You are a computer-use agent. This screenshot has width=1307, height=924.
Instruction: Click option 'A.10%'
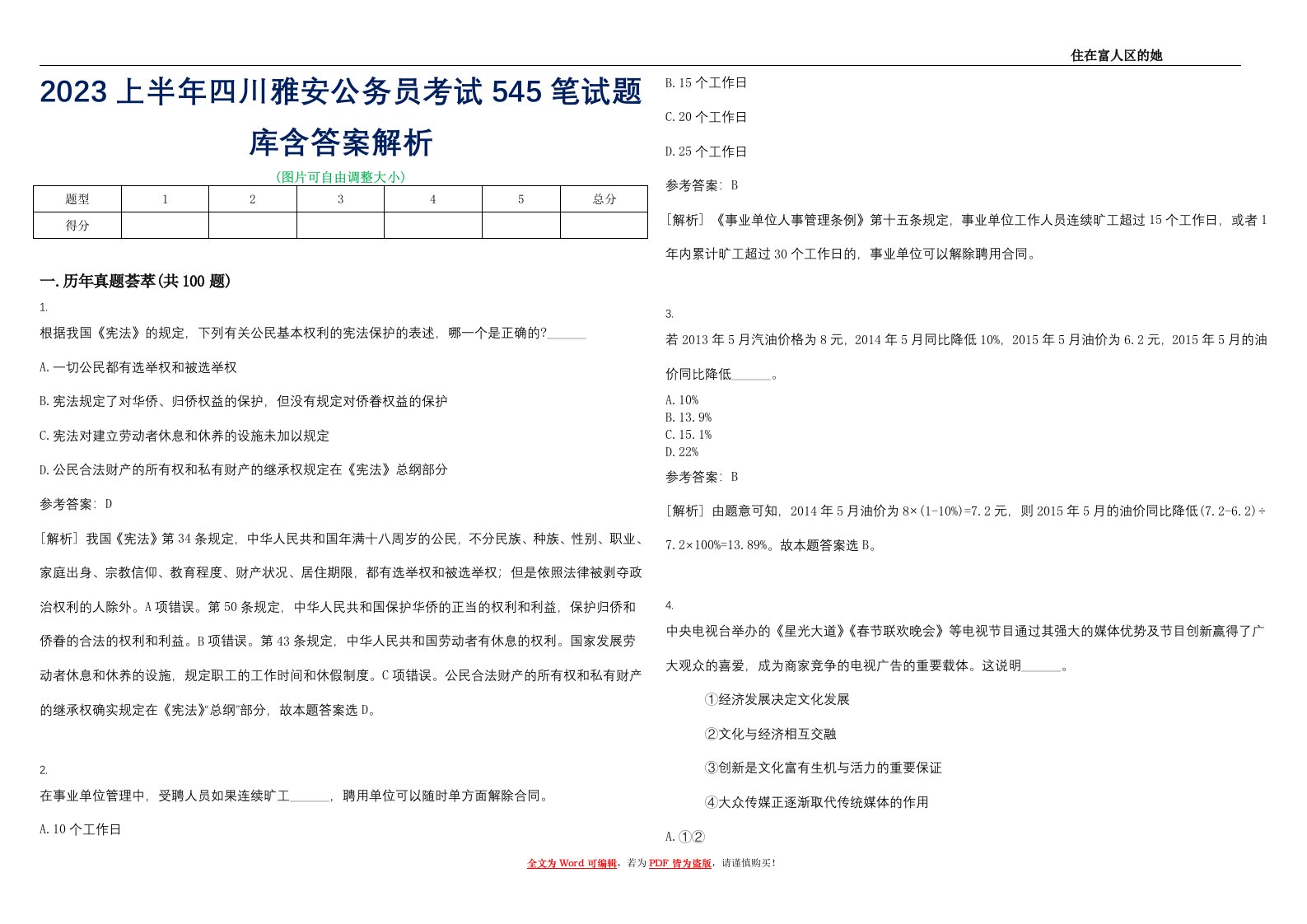pyautogui.click(x=682, y=400)
